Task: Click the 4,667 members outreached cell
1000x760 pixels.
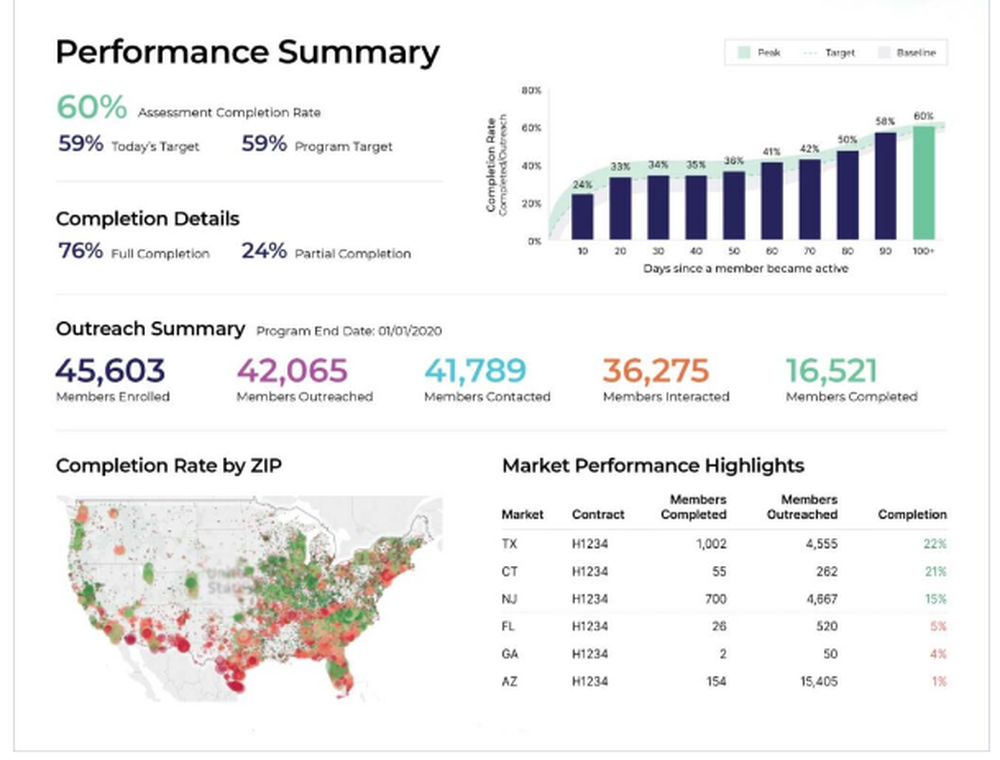Action: coord(822,599)
